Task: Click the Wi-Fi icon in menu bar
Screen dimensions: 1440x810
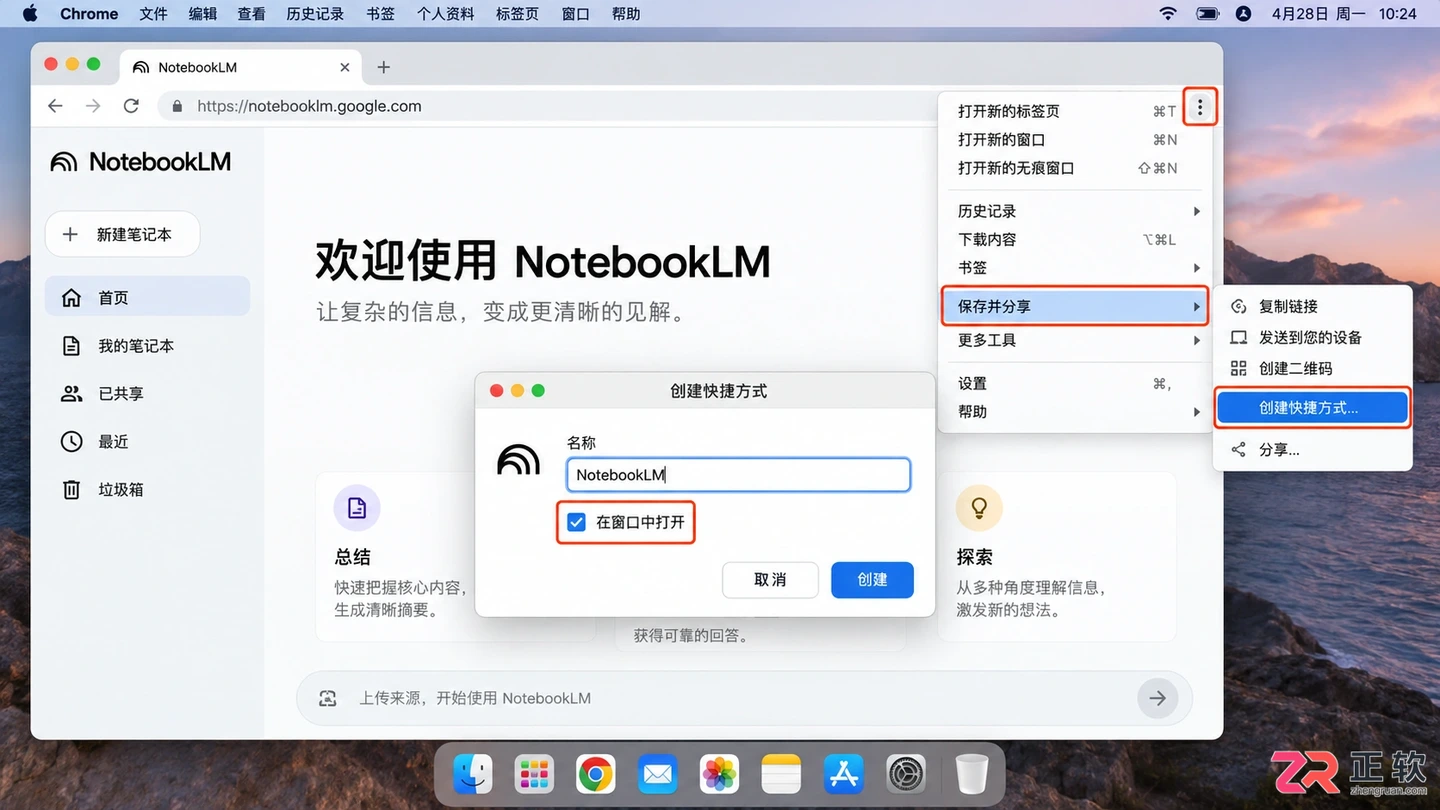Action: point(1168,14)
